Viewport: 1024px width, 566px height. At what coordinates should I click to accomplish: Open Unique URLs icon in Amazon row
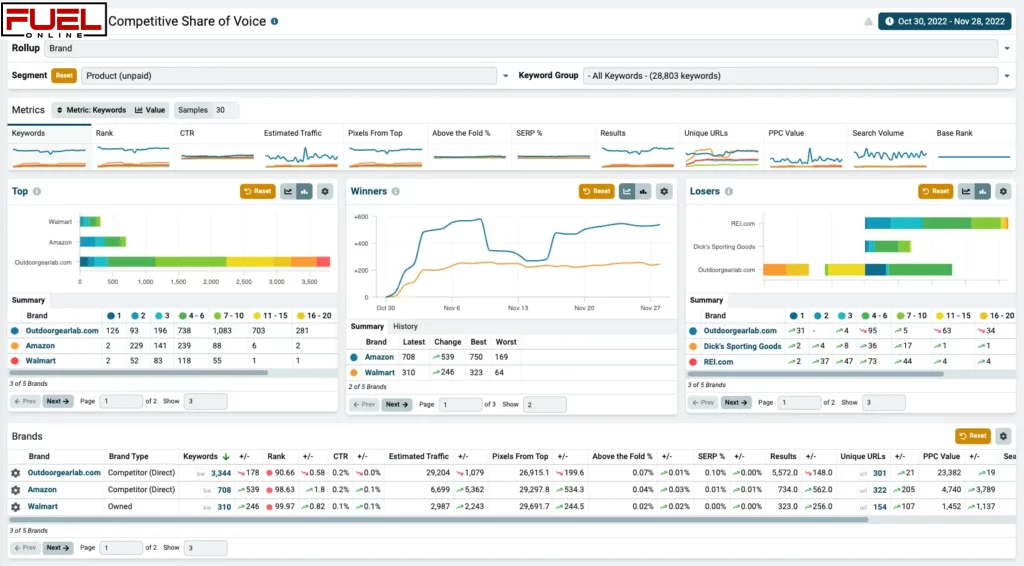(863, 490)
